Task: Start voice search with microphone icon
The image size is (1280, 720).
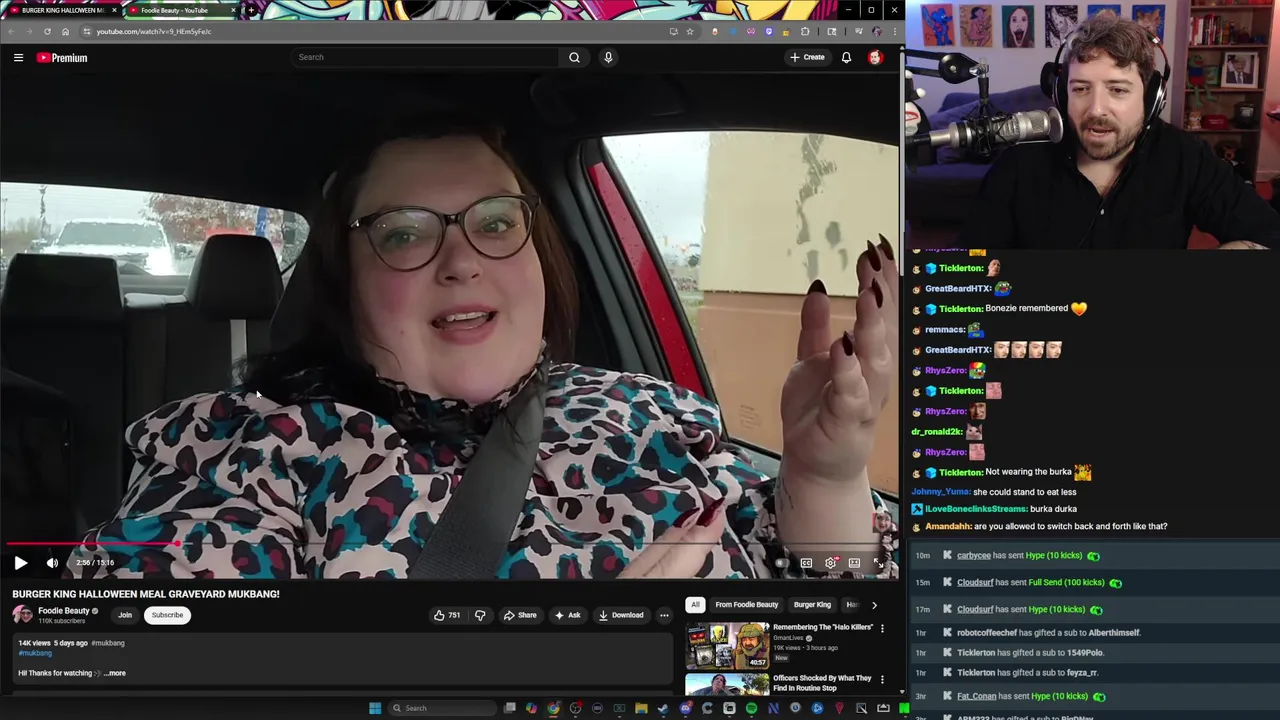Action: coord(608,57)
